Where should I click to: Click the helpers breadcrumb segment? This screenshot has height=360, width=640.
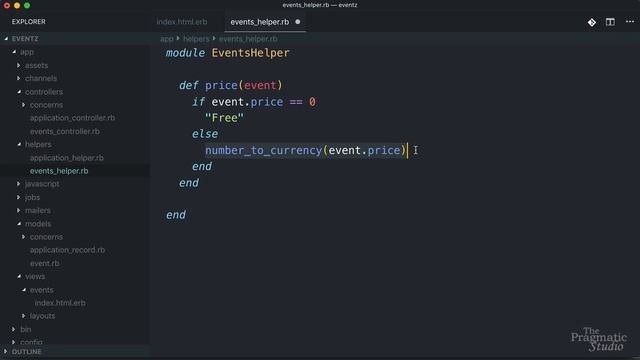(x=196, y=39)
